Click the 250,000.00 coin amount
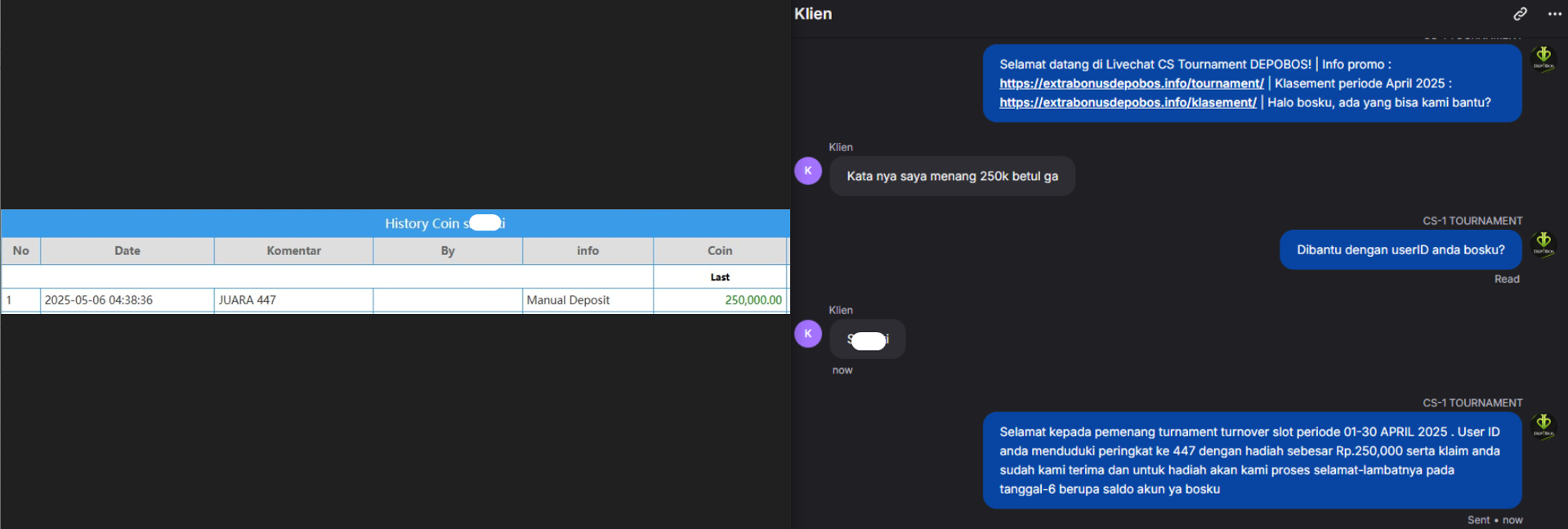The height and width of the screenshot is (529, 1568). click(753, 300)
